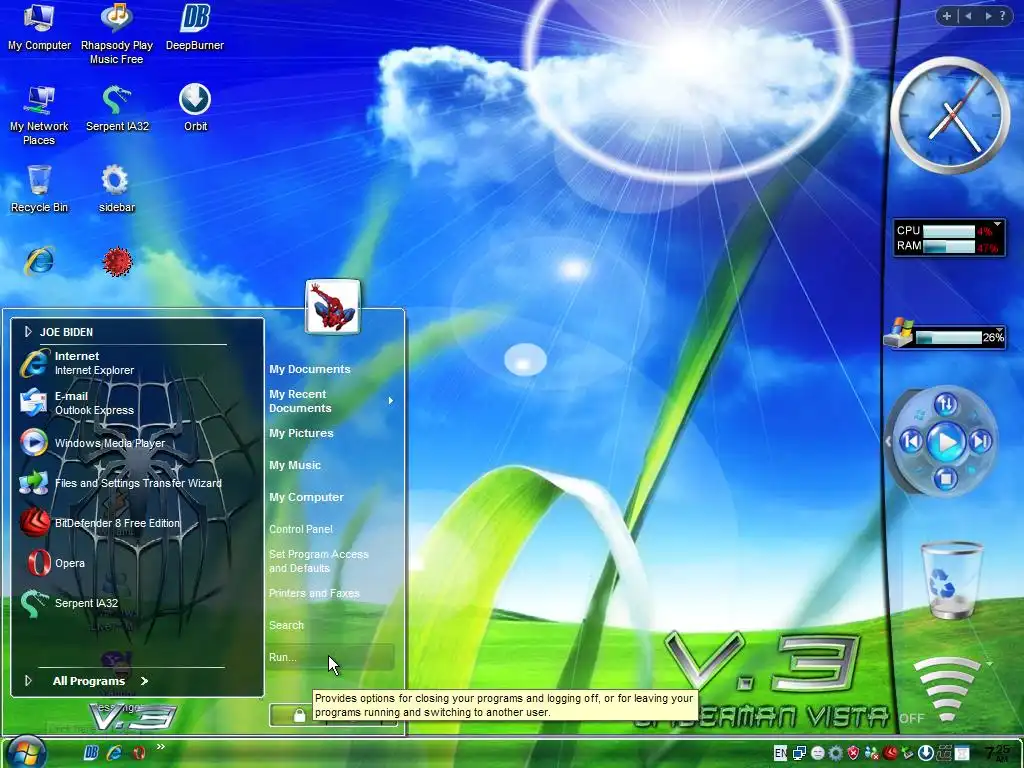1024x768 pixels.
Task: Stop playback in media gadget
Action: 945,478
